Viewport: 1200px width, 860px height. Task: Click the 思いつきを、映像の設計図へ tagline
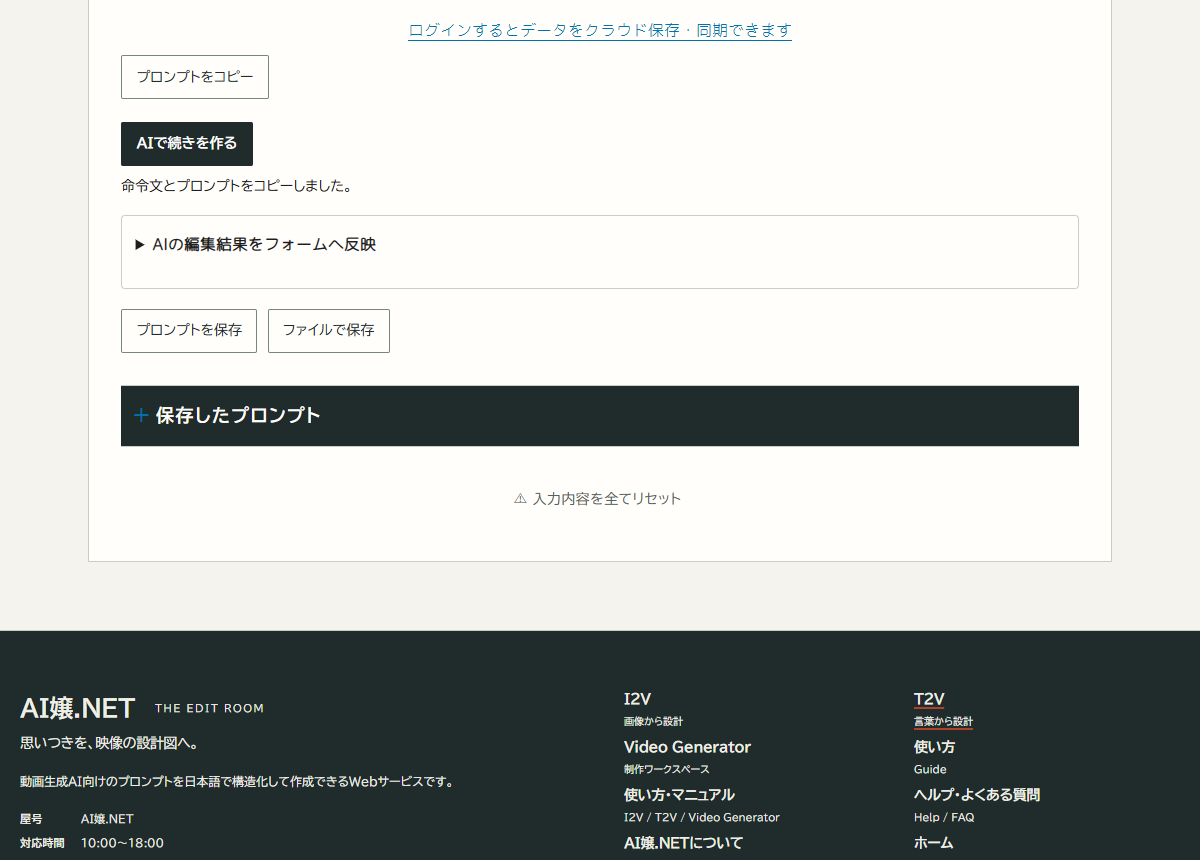(x=109, y=744)
